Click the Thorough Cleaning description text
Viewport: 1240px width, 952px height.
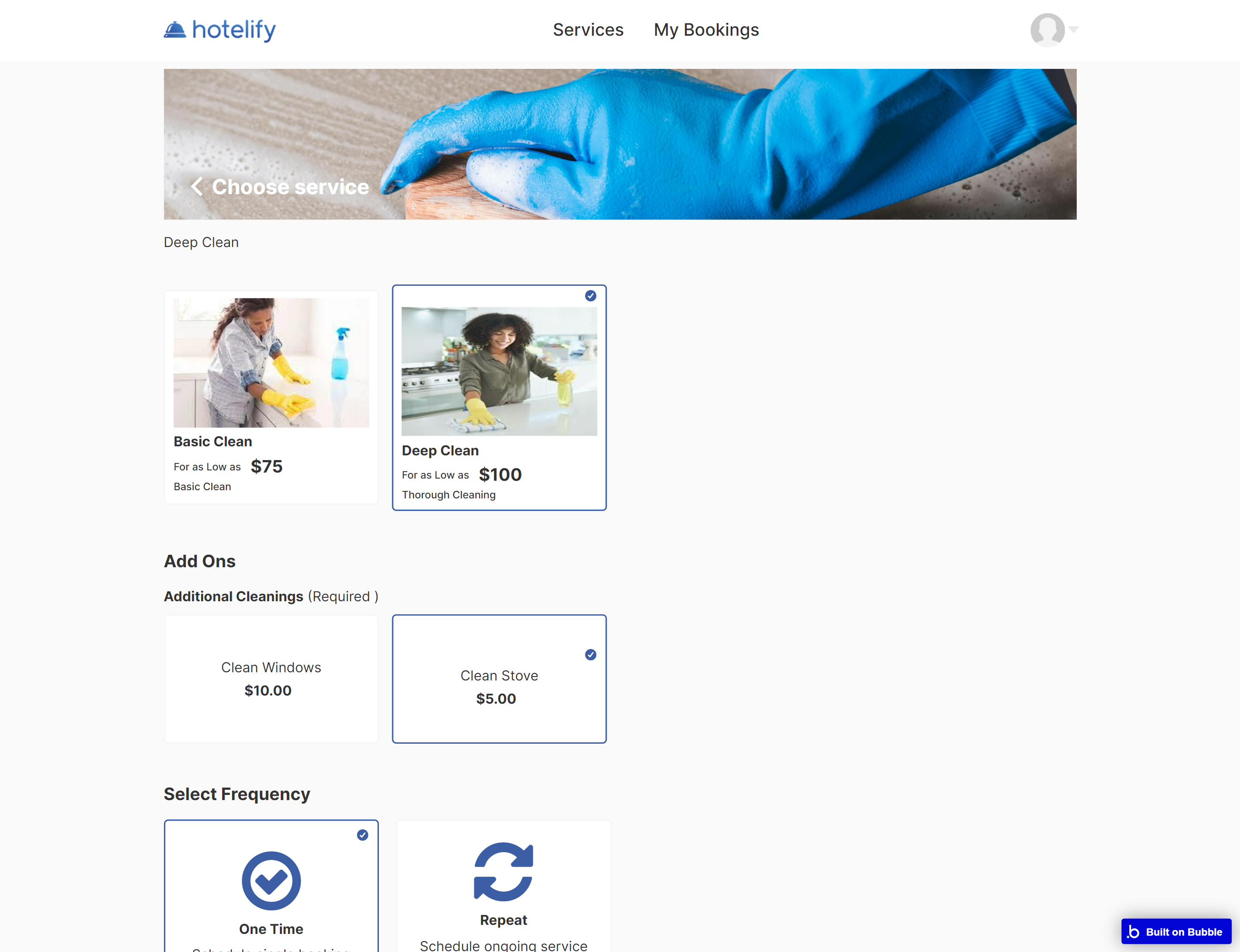coord(449,495)
